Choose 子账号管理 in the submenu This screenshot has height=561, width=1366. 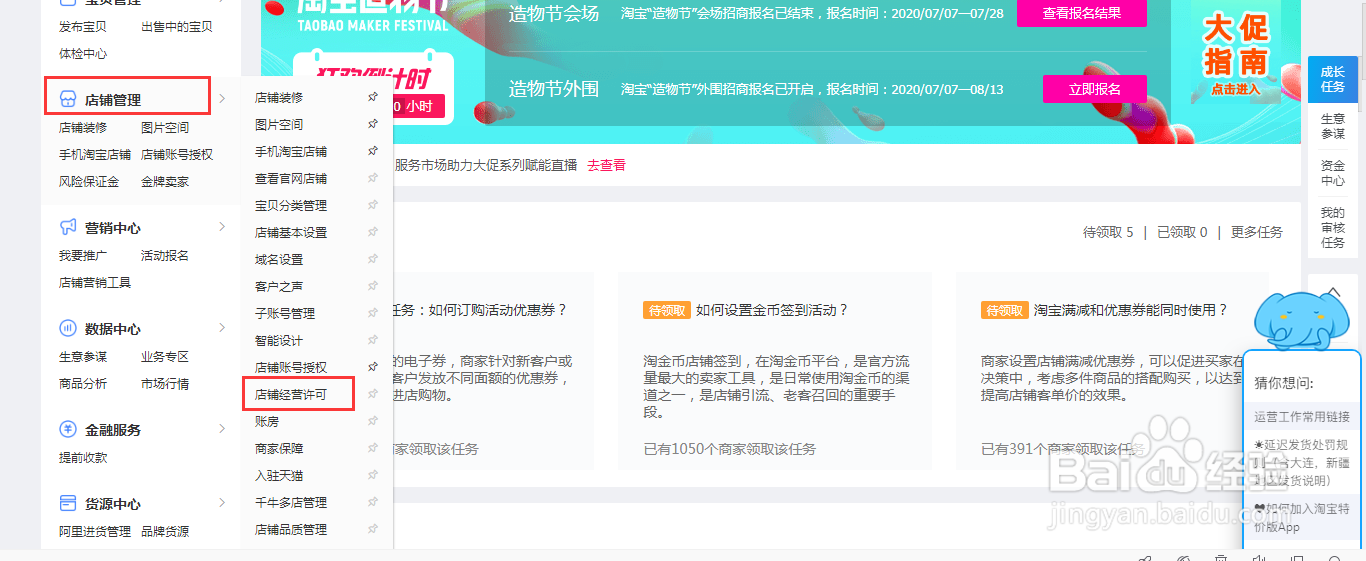point(285,314)
